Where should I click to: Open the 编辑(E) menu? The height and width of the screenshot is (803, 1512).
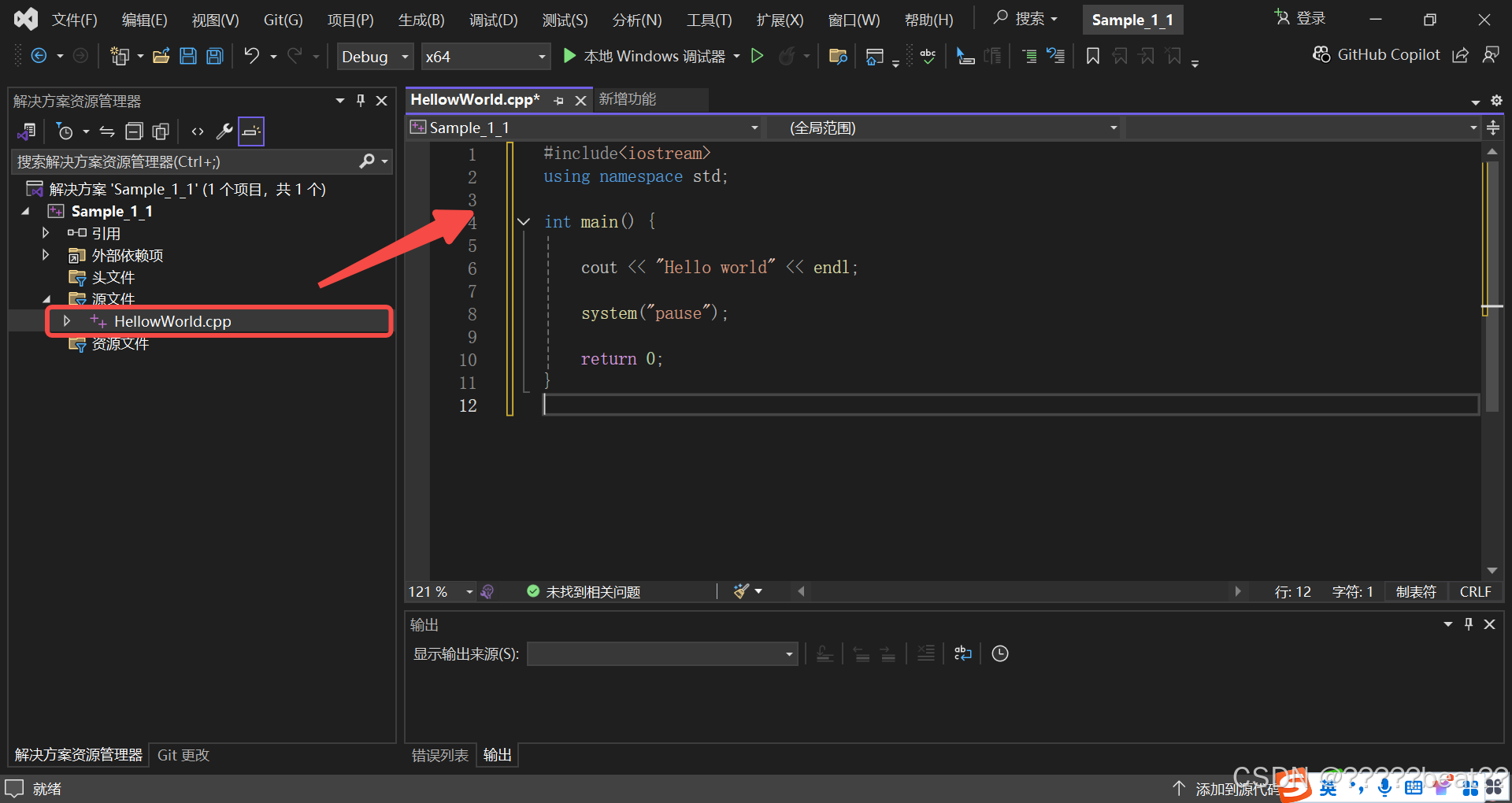tap(144, 20)
